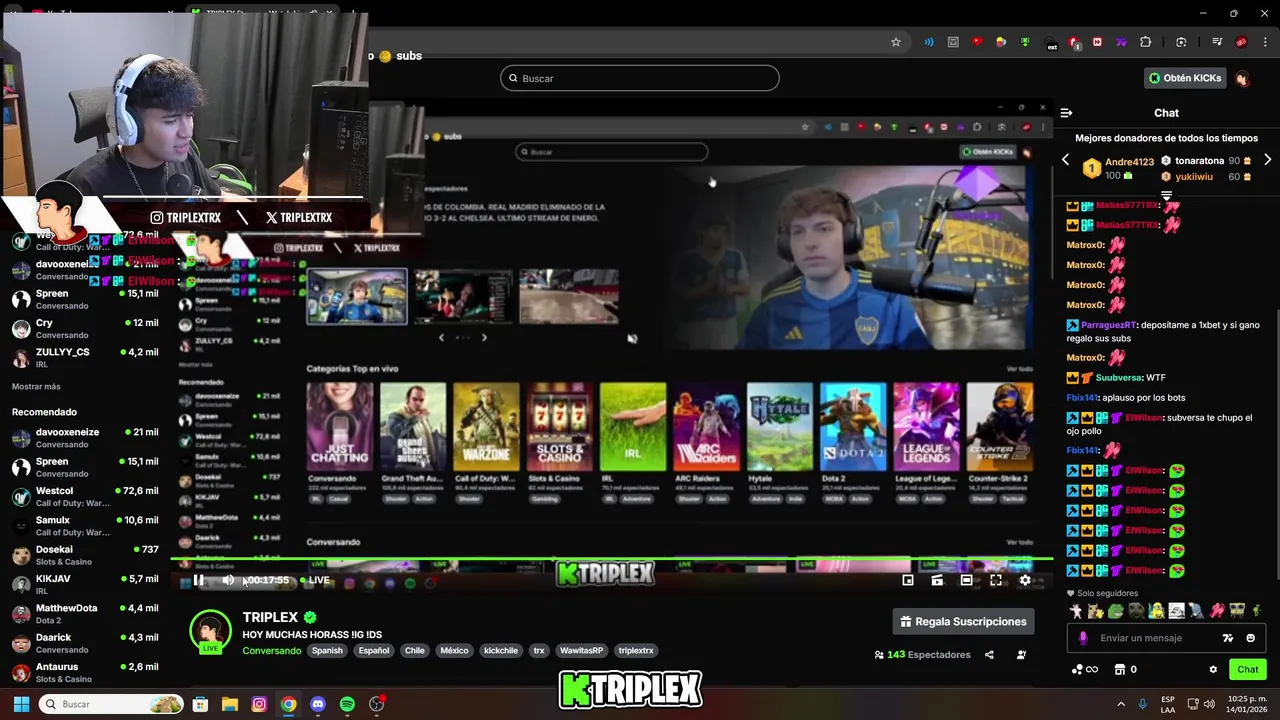Focus the Buscar search box on Kick
This screenshot has width=1280, height=720.
(640, 78)
